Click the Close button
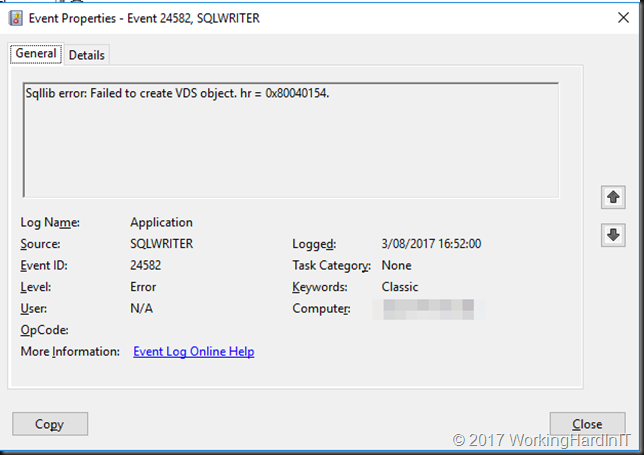This screenshot has height=455, width=644. [x=587, y=424]
